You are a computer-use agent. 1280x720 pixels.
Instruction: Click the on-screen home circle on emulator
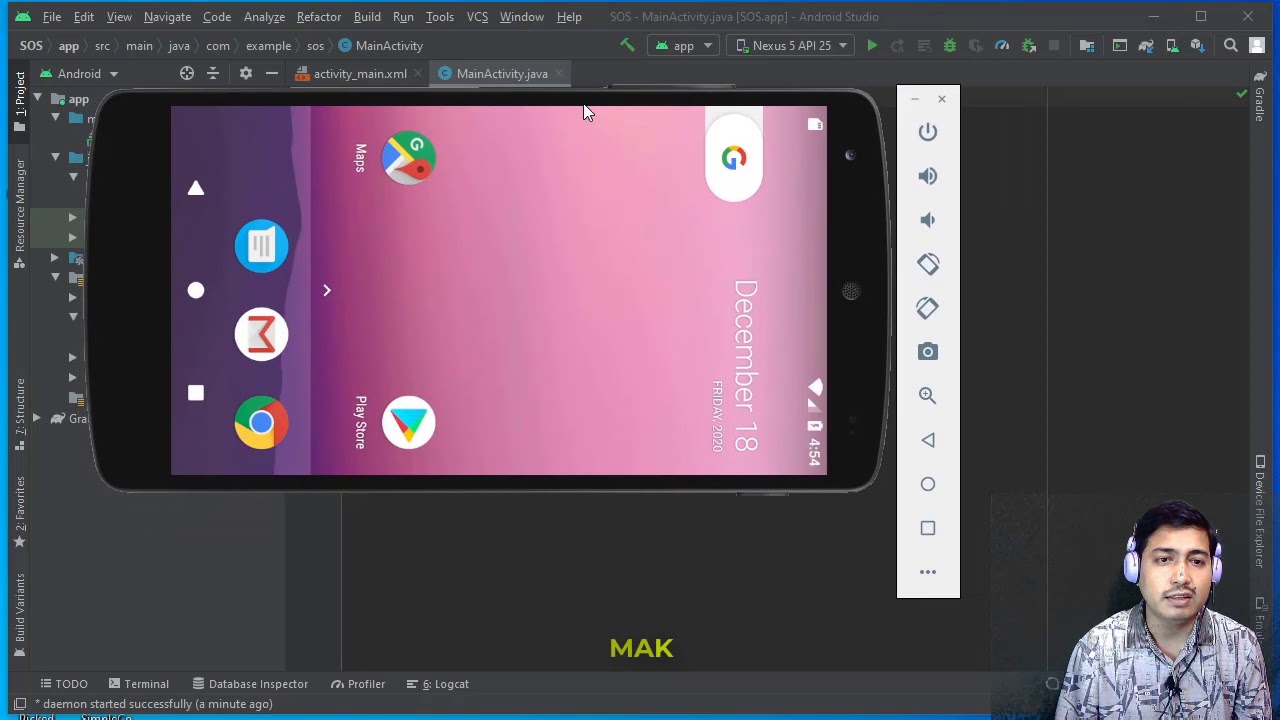point(196,290)
